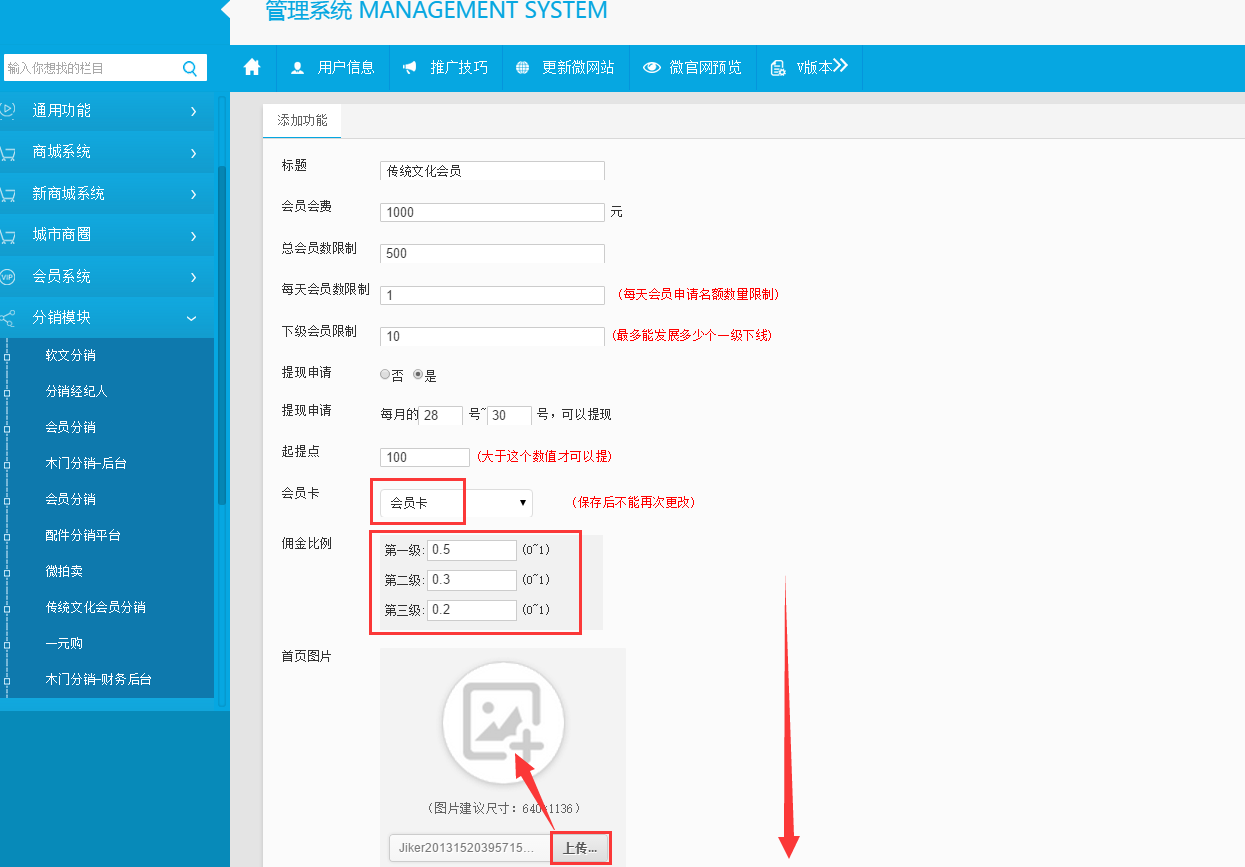Open 分销经纪人 in the sidebar
Viewport: 1245px width, 867px height.
click(76, 391)
